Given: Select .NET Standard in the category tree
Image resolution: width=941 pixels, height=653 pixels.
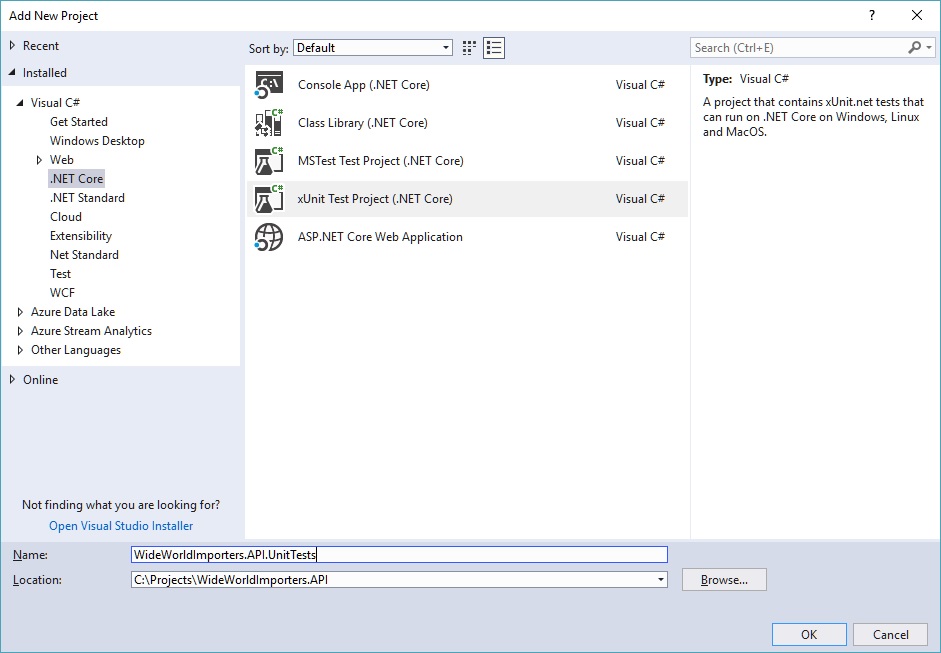Looking at the screenshot, I should (x=87, y=198).
